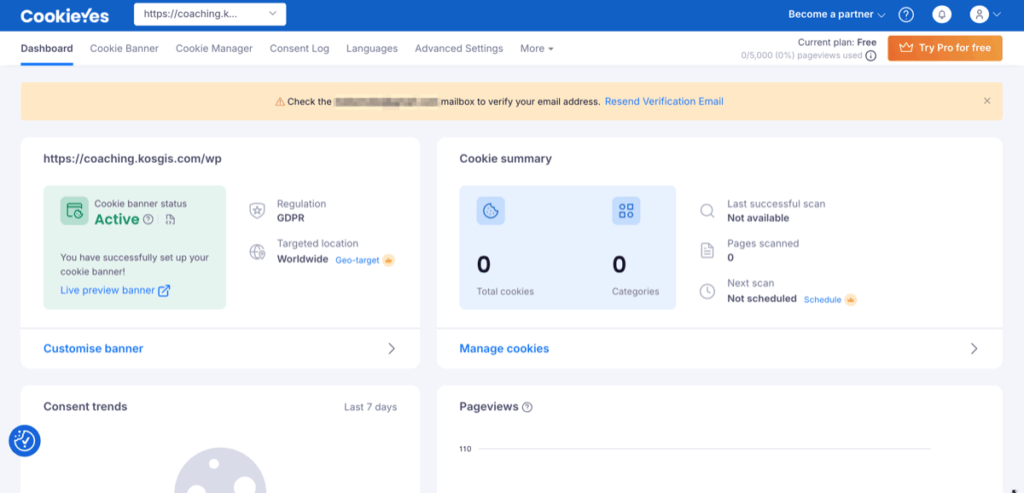This screenshot has width=1024, height=493.
Task: Click the Customise banner chevron arrow
Action: coord(392,349)
